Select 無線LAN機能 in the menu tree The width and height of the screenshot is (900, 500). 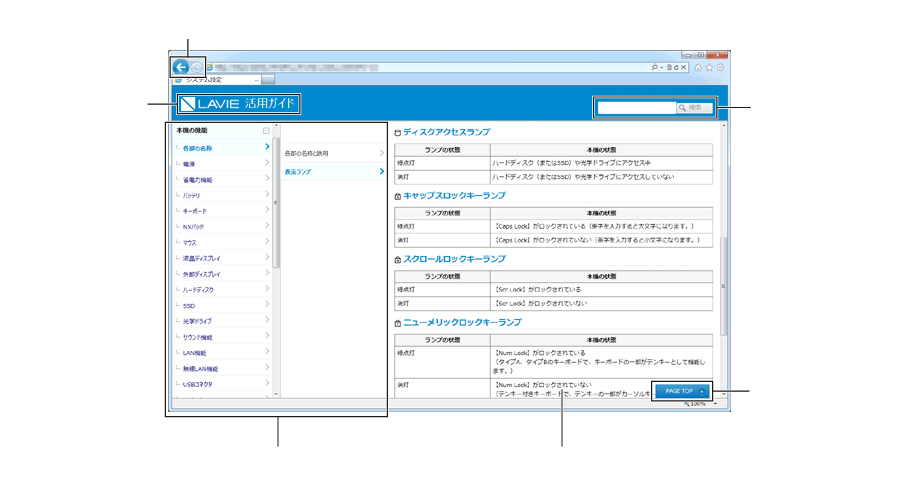[x=200, y=369]
